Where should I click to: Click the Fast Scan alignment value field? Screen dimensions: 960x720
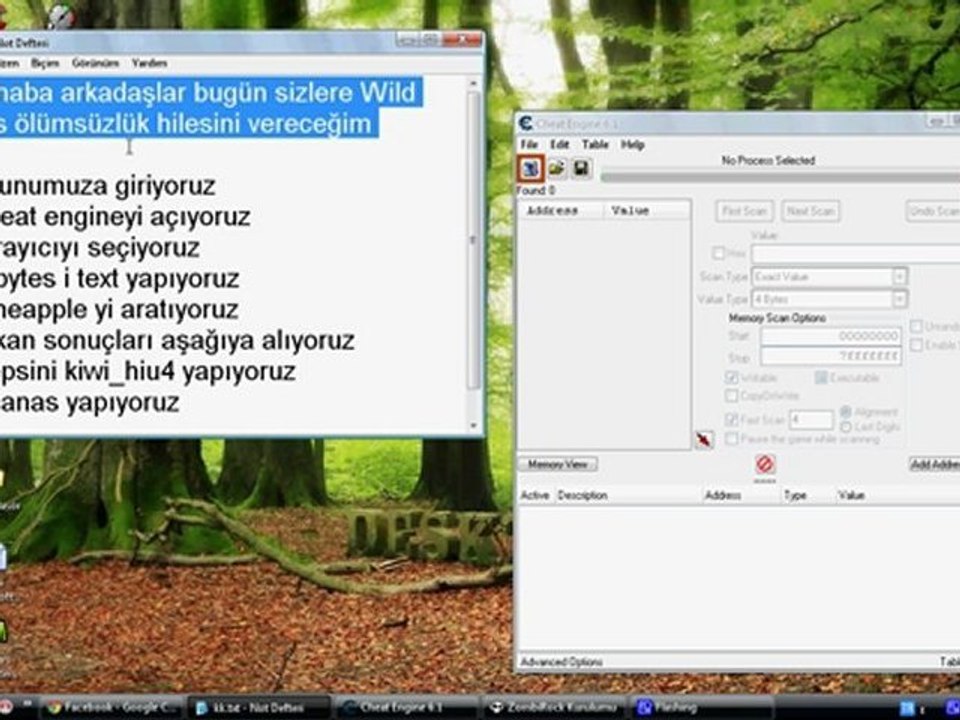pyautogui.click(x=811, y=420)
